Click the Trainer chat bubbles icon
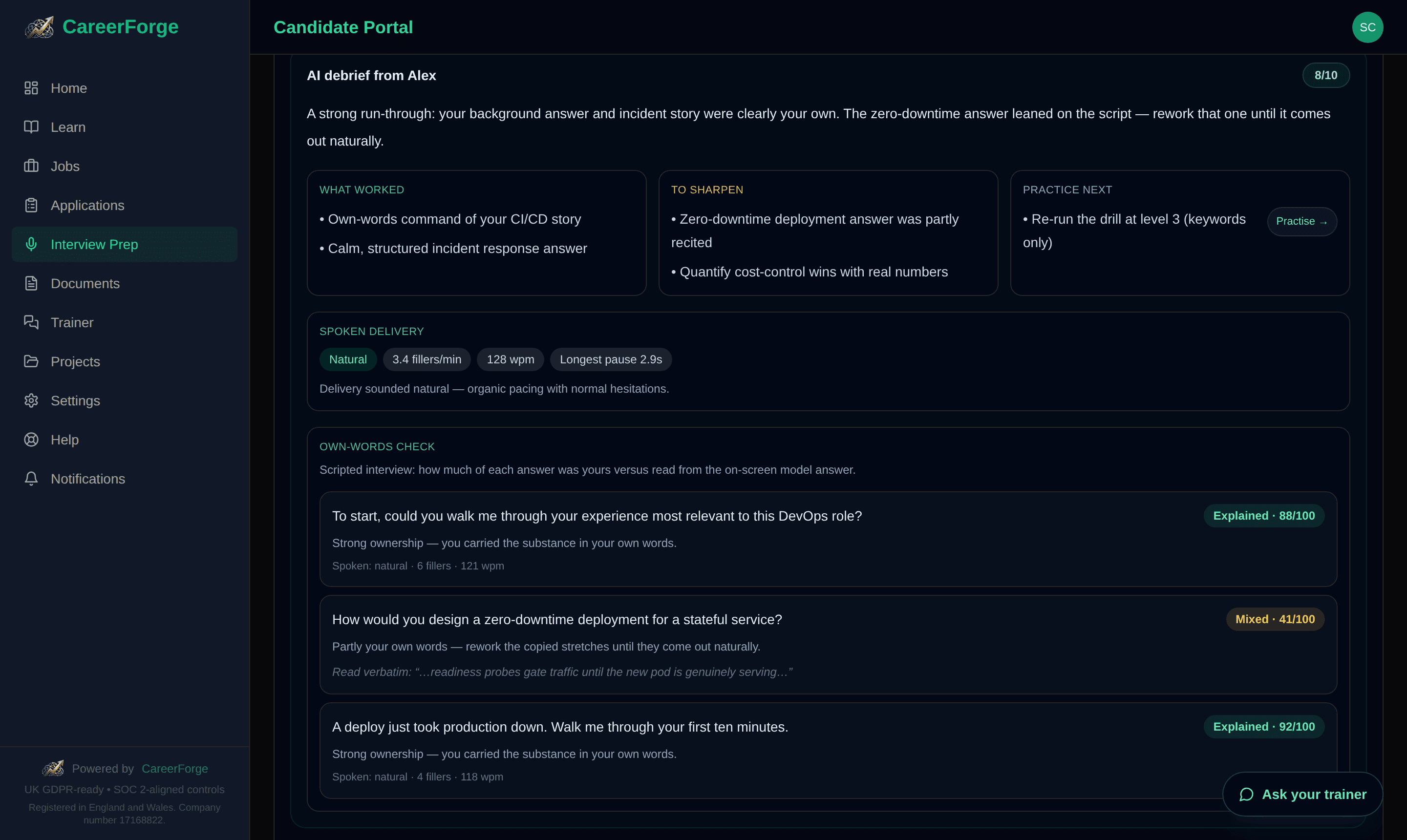The image size is (1407, 840). coord(31,322)
